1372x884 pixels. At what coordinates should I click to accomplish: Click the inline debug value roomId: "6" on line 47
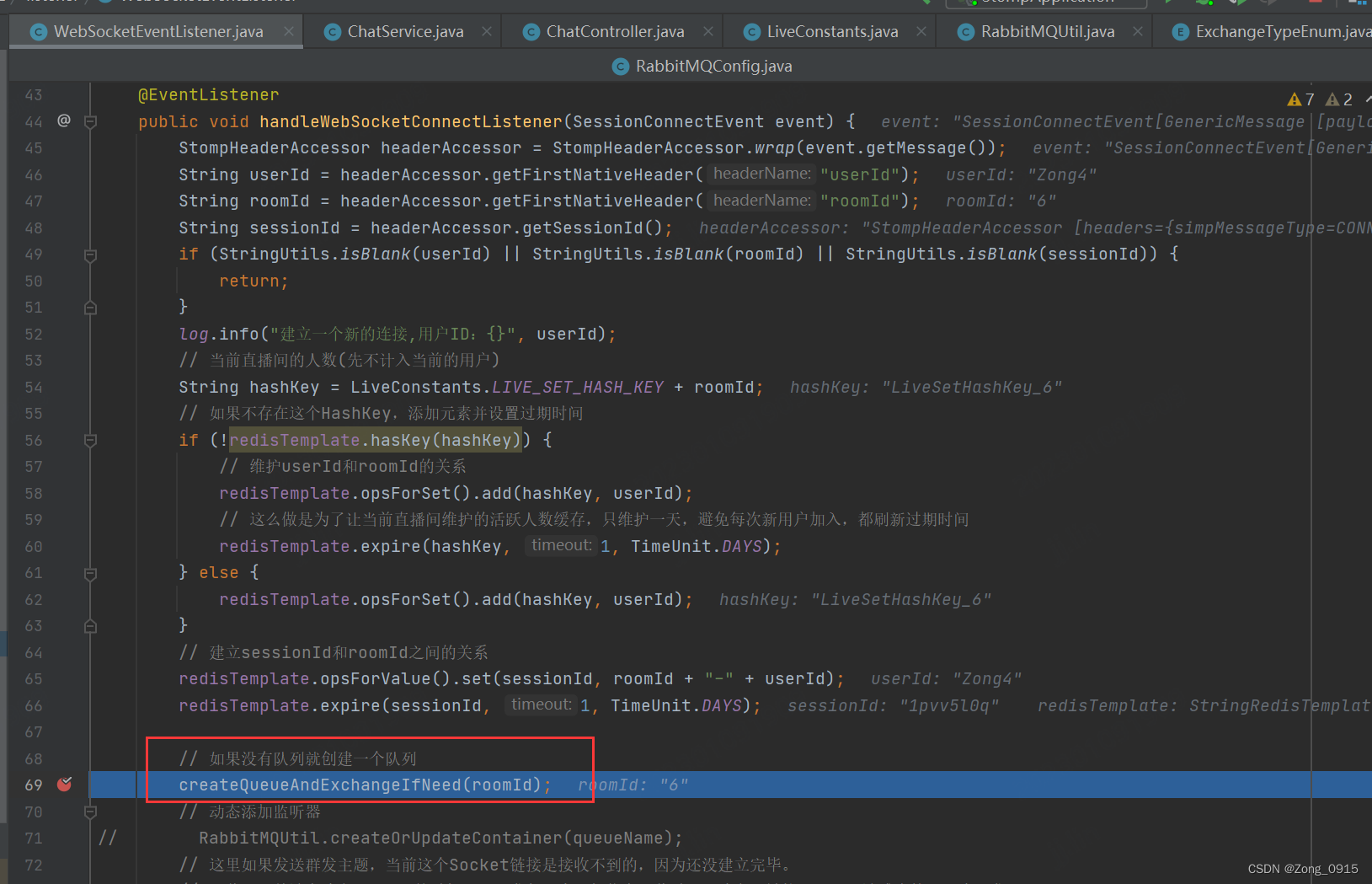tap(1001, 201)
